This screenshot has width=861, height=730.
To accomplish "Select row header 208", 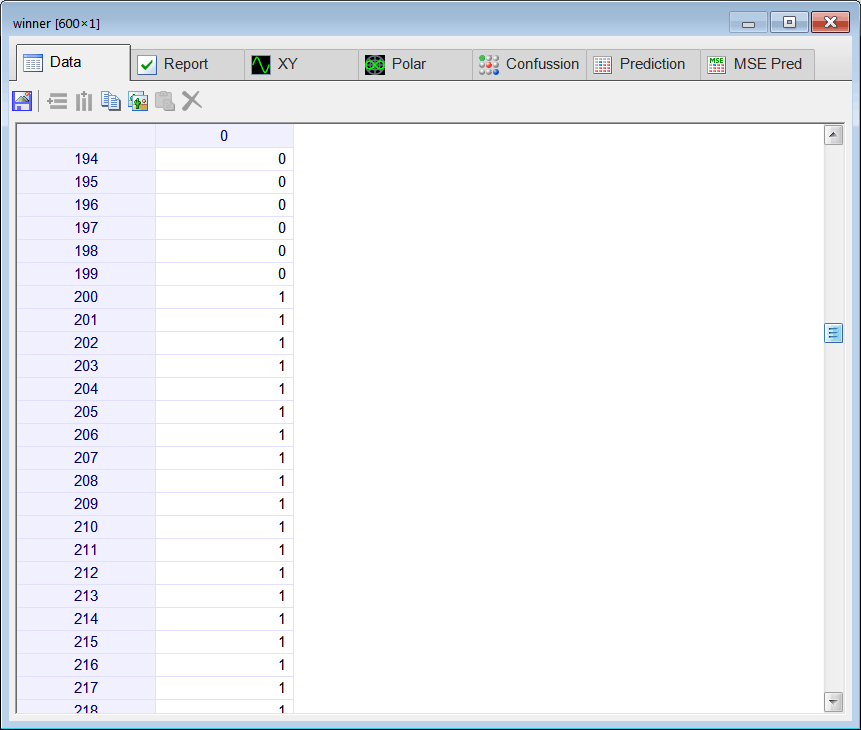I will click(86, 481).
